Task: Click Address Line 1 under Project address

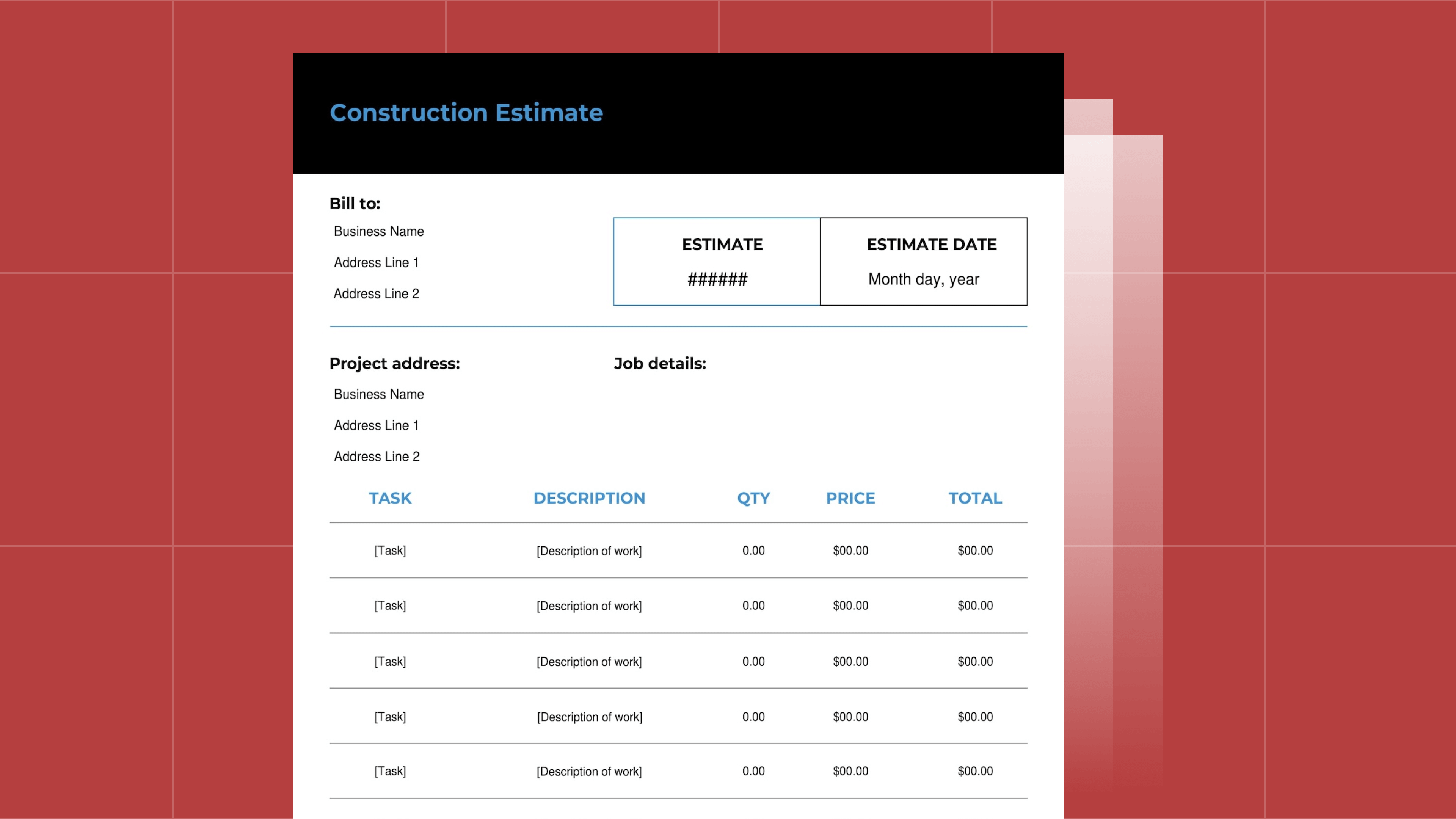Action: click(x=377, y=425)
